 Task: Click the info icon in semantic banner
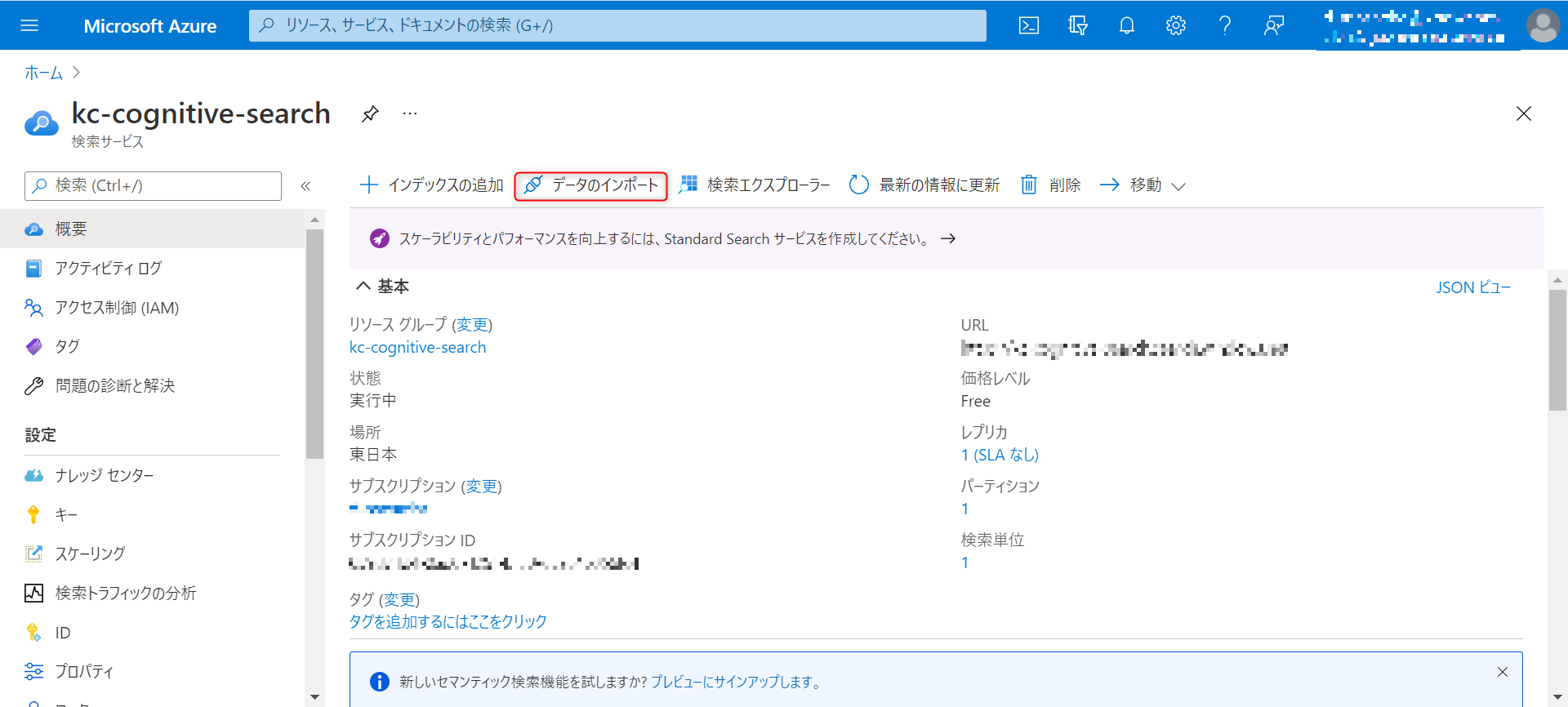pyautogui.click(x=380, y=682)
